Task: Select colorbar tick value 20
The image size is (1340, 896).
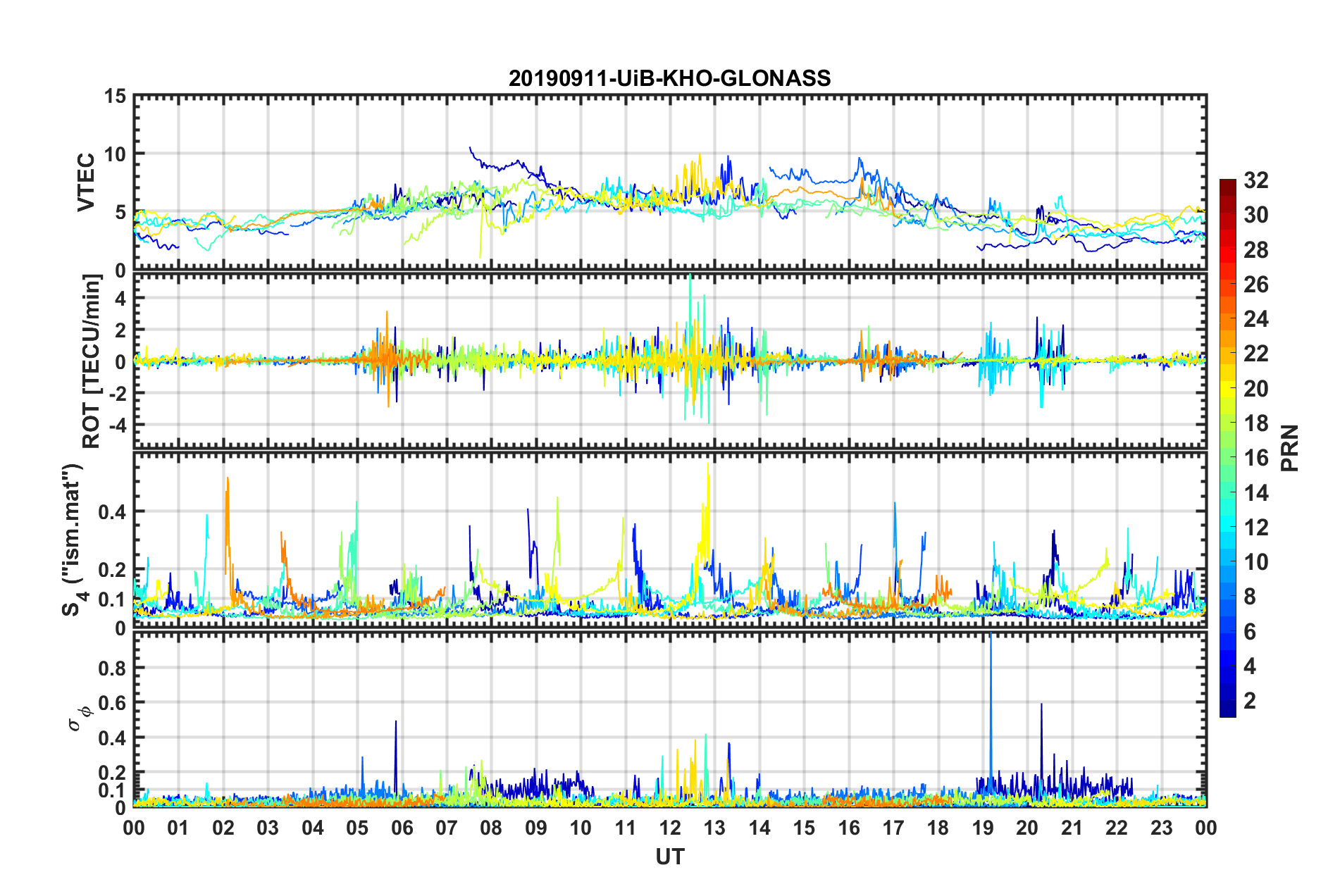Action: 1255,388
